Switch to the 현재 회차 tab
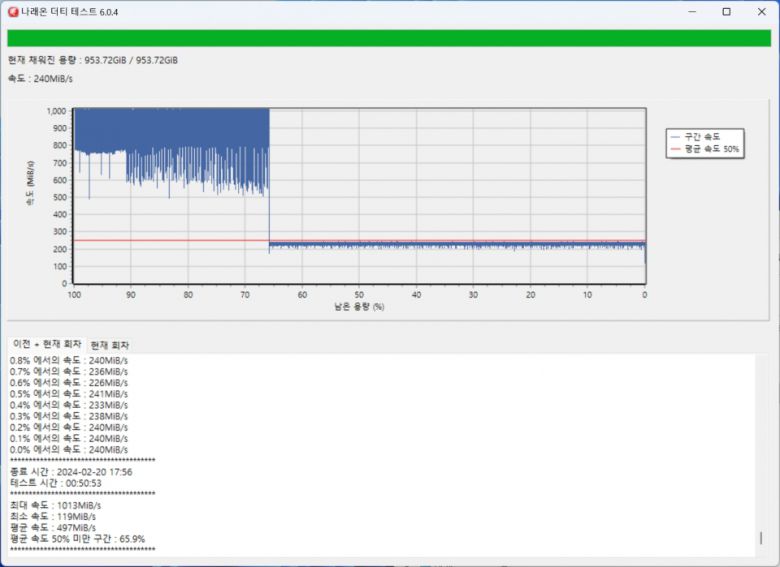The image size is (780, 567). 109,344
